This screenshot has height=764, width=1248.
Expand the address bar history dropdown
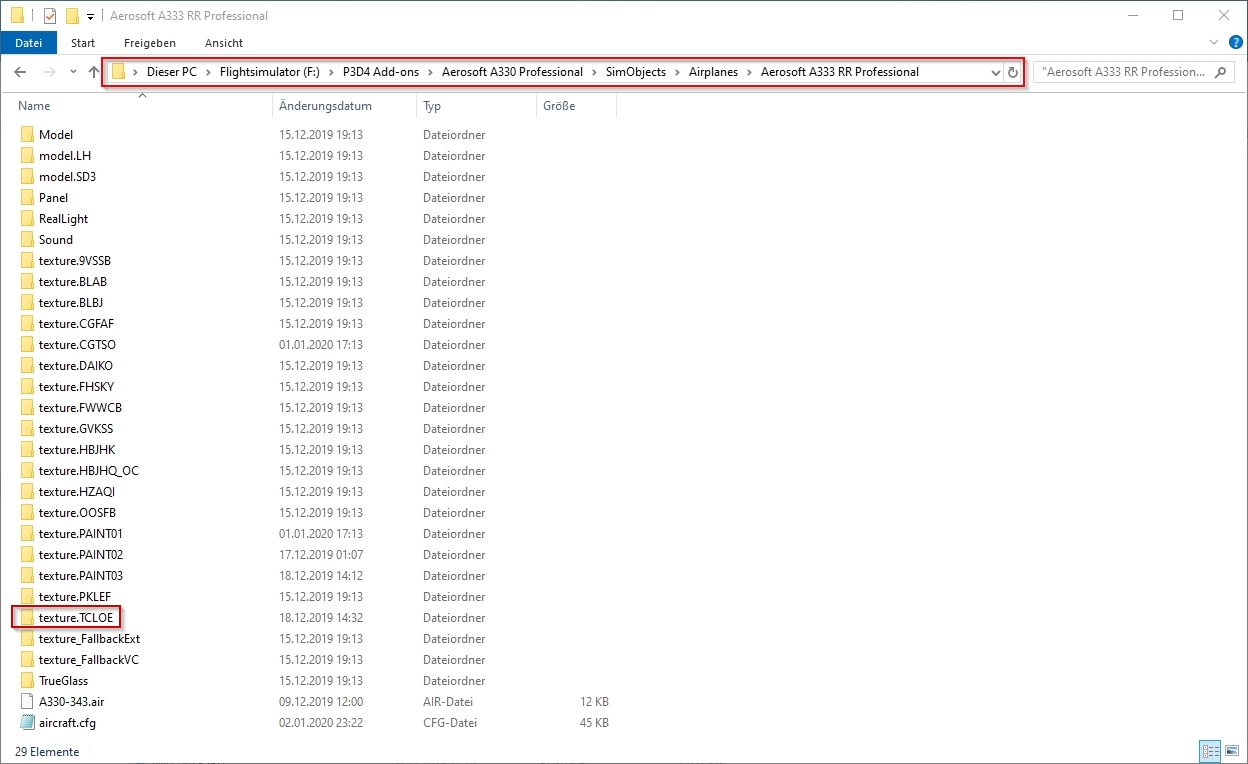pyautogui.click(x=995, y=72)
